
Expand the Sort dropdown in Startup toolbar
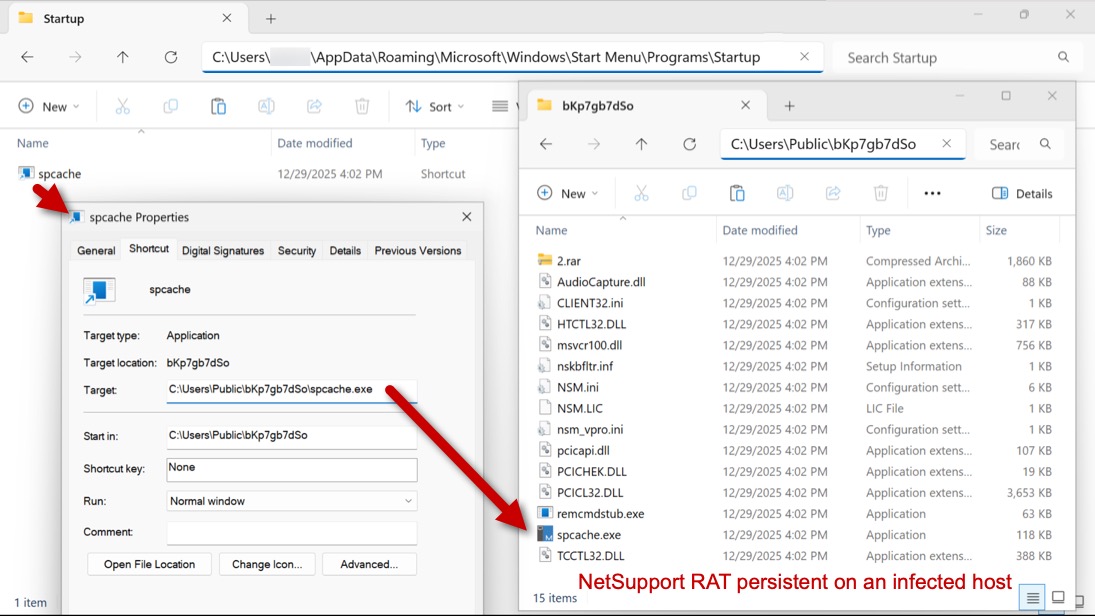click(x=435, y=107)
